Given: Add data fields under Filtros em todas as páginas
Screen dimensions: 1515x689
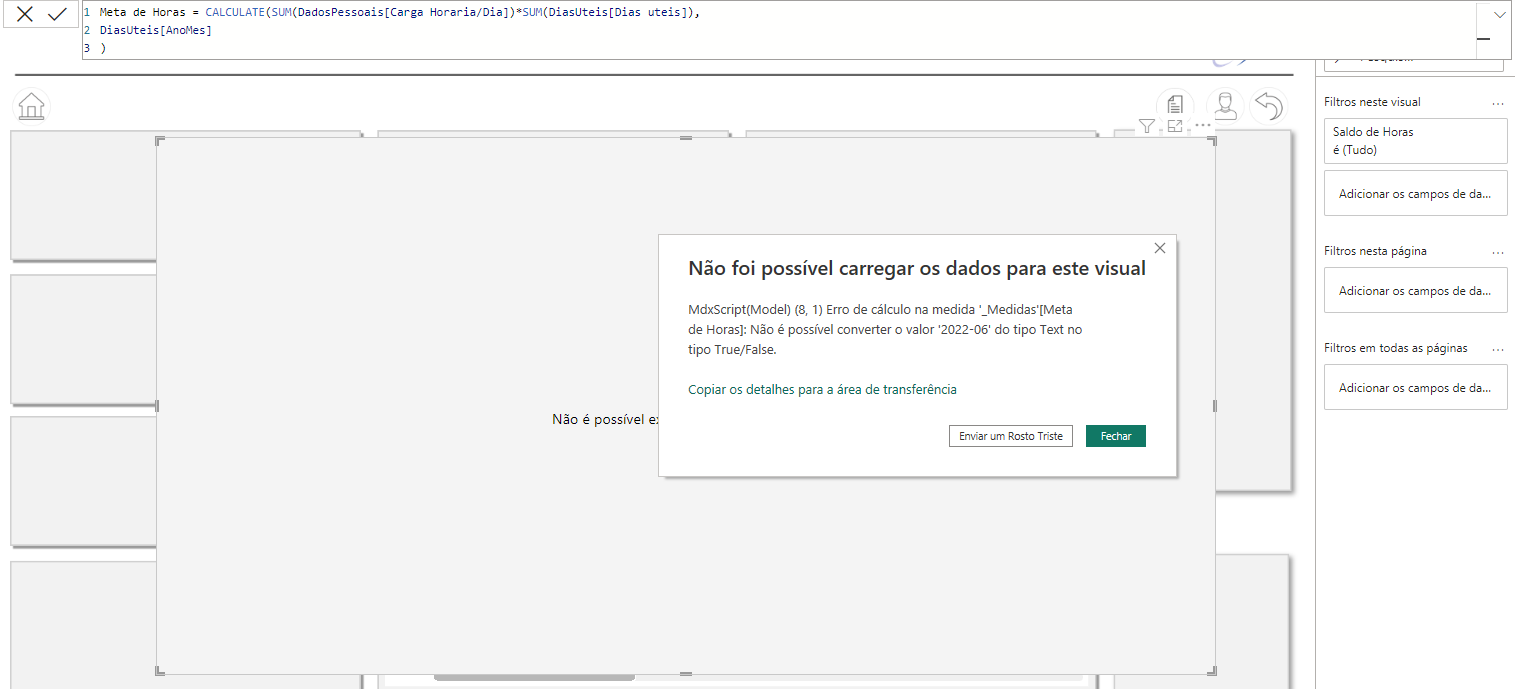Looking at the screenshot, I should tap(1415, 387).
